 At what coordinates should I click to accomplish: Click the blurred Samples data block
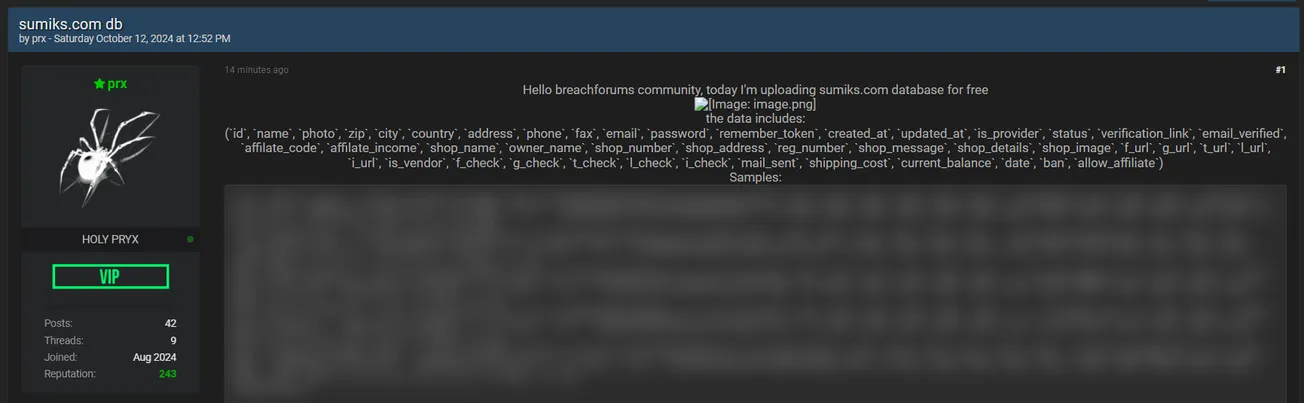[x=755, y=293]
